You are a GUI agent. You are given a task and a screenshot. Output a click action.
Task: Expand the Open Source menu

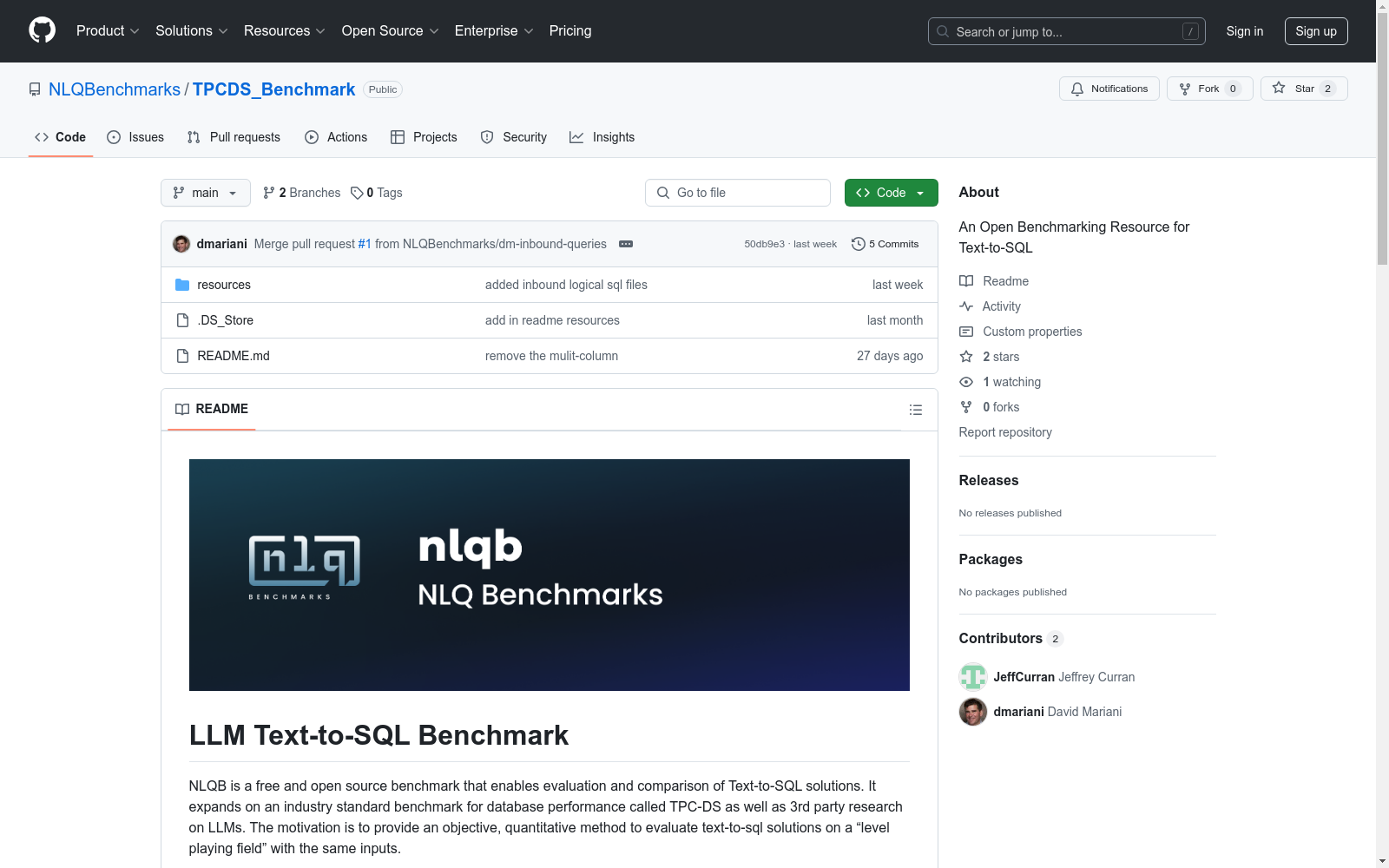tap(390, 30)
